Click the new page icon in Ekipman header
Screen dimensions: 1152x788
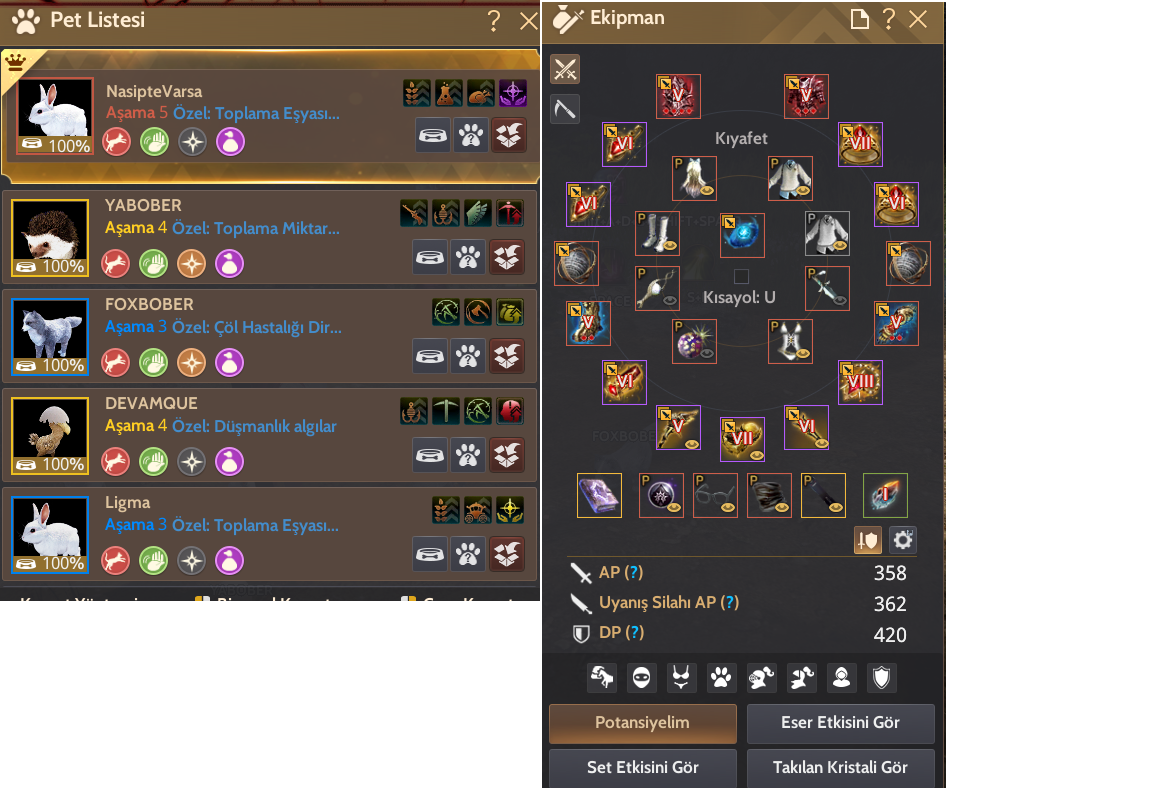(859, 19)
